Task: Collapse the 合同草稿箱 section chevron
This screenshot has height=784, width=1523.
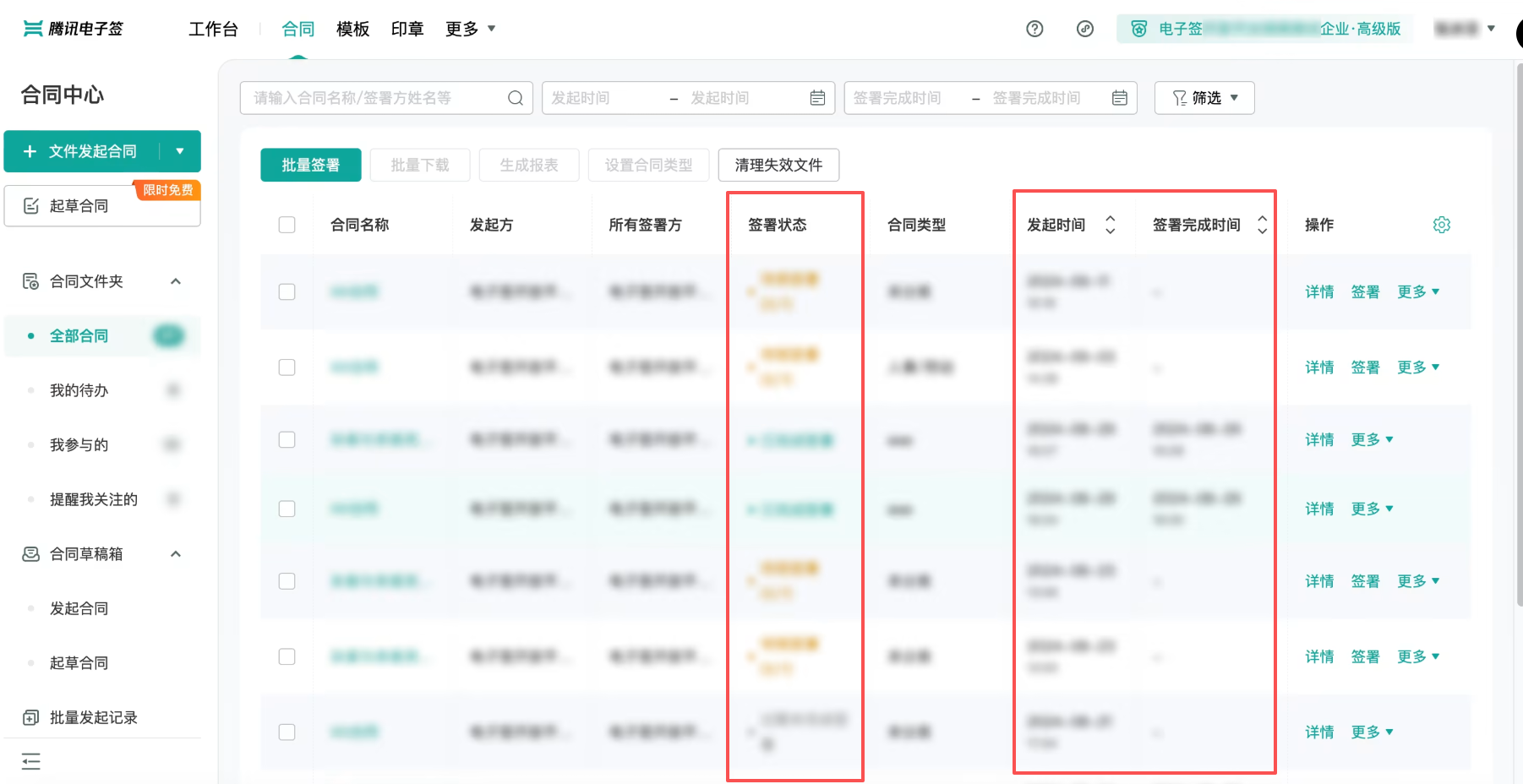Action: point(176,554)
